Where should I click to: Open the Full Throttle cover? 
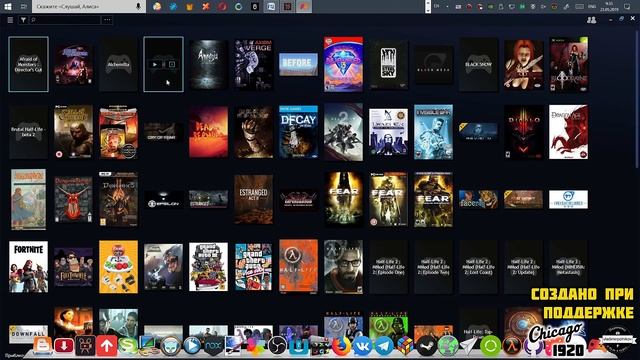click(73, 267)
